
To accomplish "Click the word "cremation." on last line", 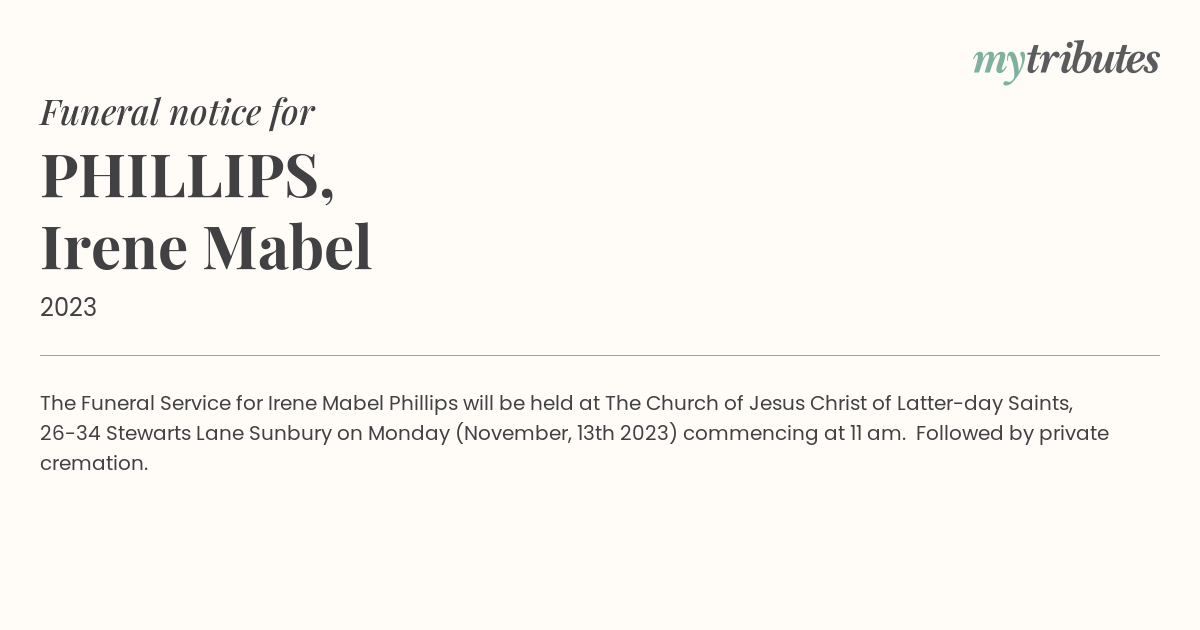I will click(x=94, y=464).
